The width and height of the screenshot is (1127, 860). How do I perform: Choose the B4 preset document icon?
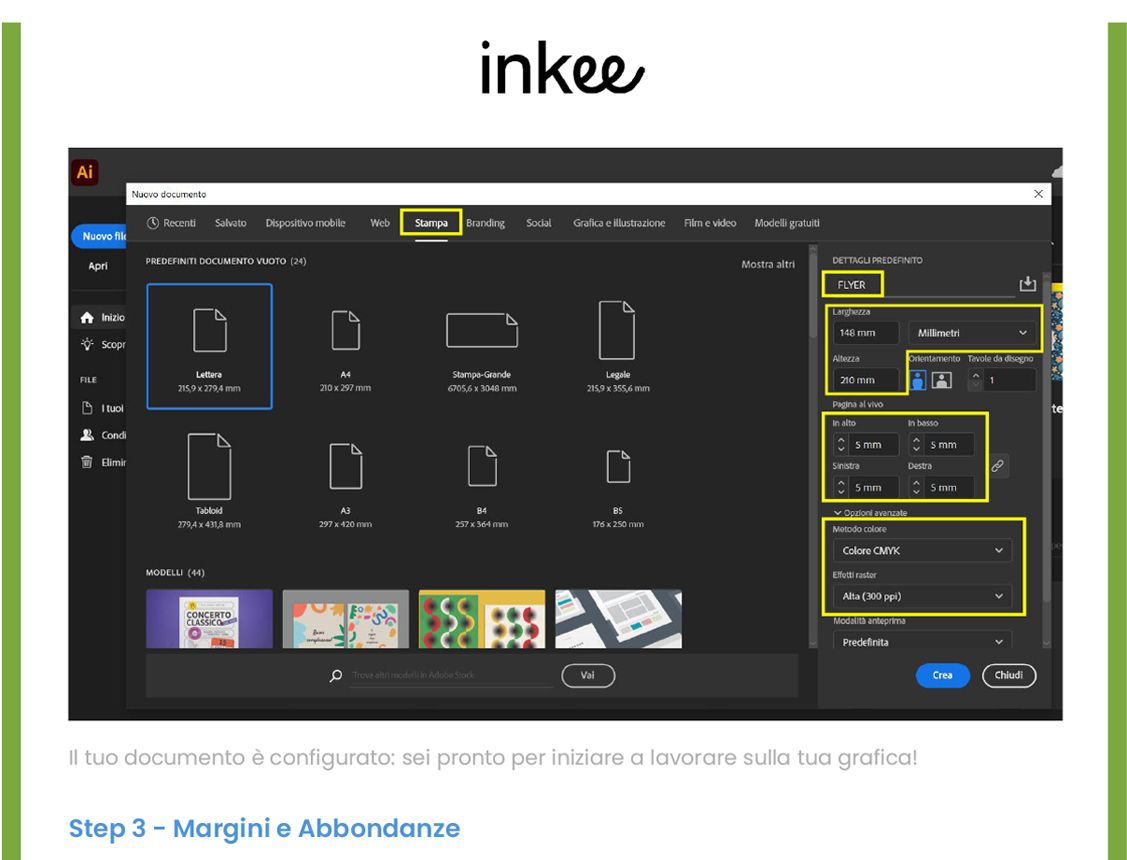click(x=482, y=466)
